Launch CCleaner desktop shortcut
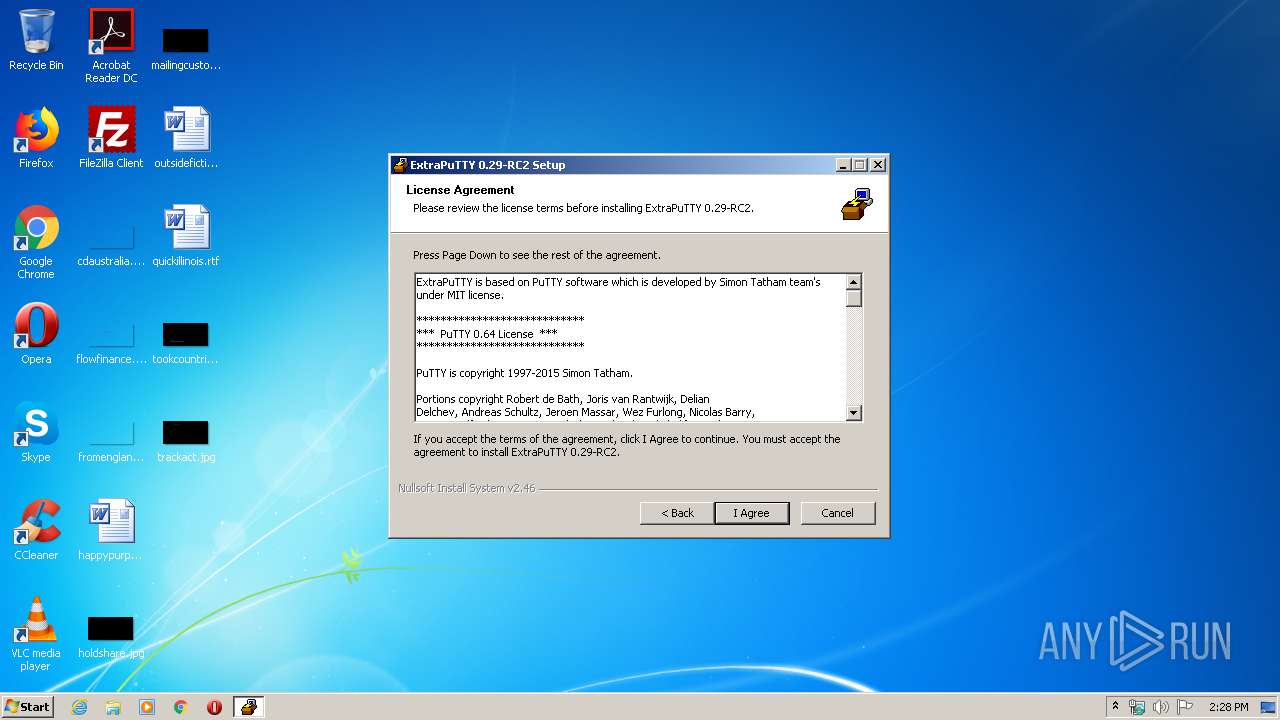1280x720 pixels. (x=36, y=530)
